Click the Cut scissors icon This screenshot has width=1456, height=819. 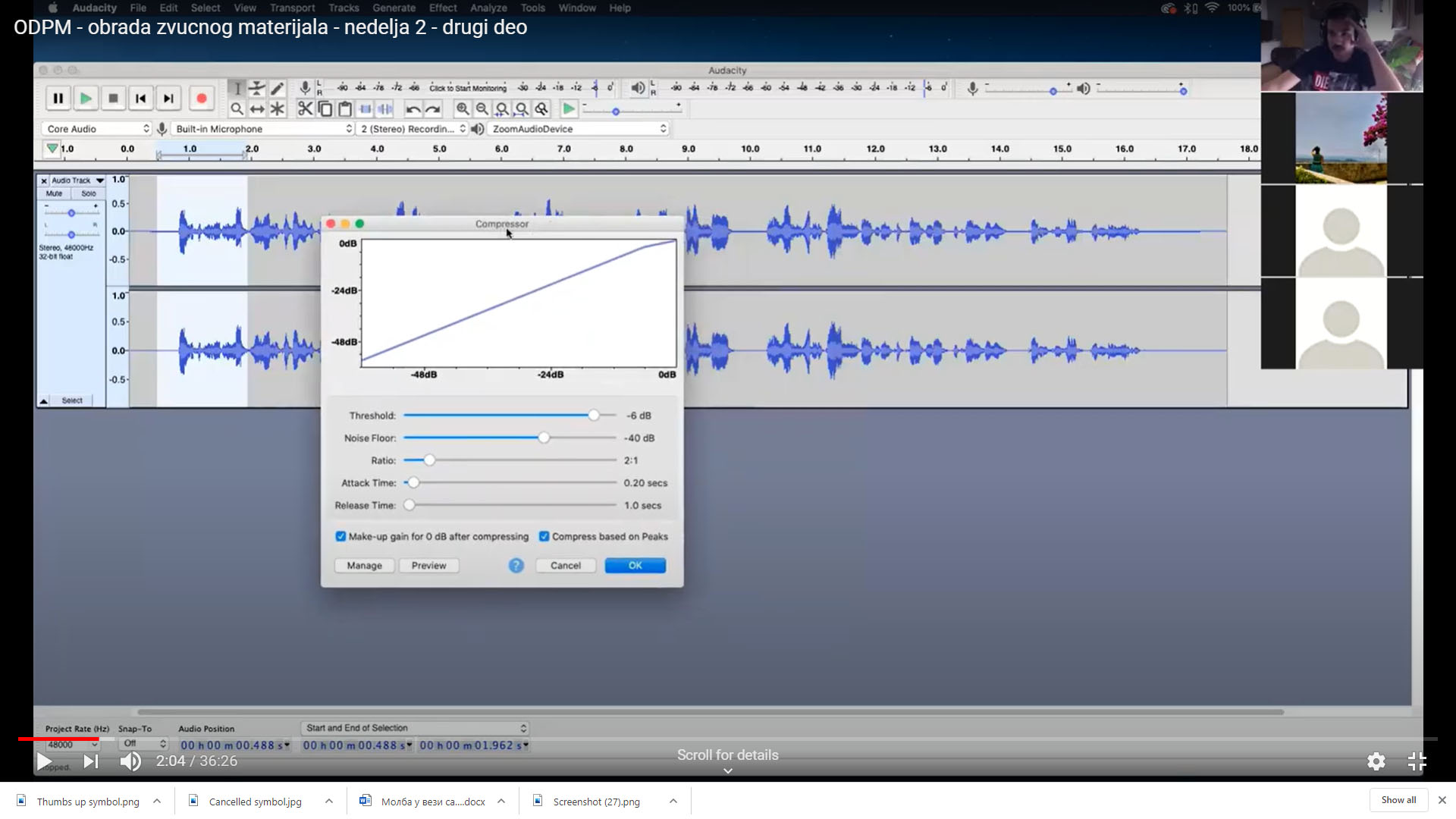pyautogui.click(x=305, y=109)
